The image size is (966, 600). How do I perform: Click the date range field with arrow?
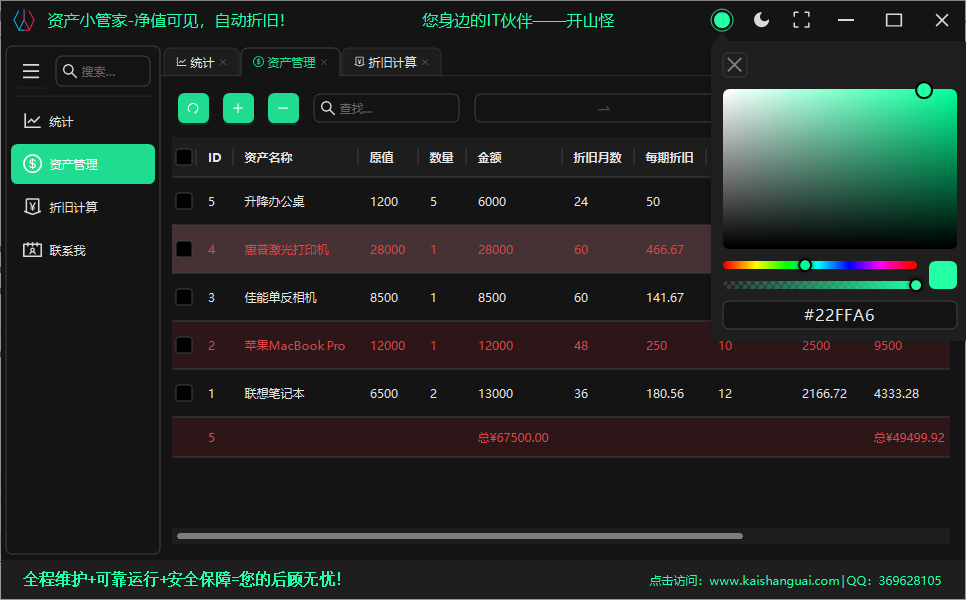pyautogui.click(x=593, y=108)
